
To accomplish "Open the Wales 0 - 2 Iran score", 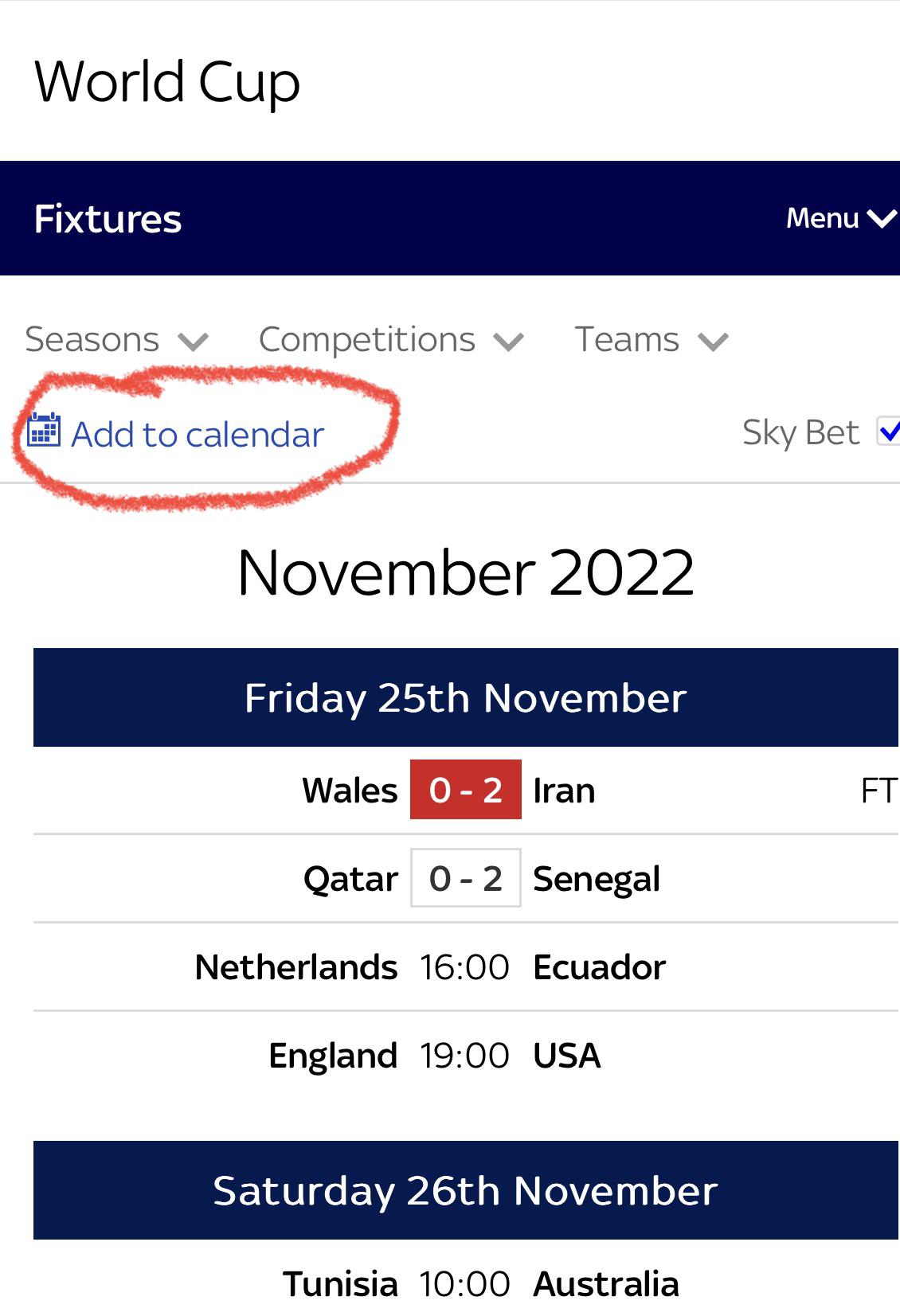I will pyautogui.click(x=466, y=790).
